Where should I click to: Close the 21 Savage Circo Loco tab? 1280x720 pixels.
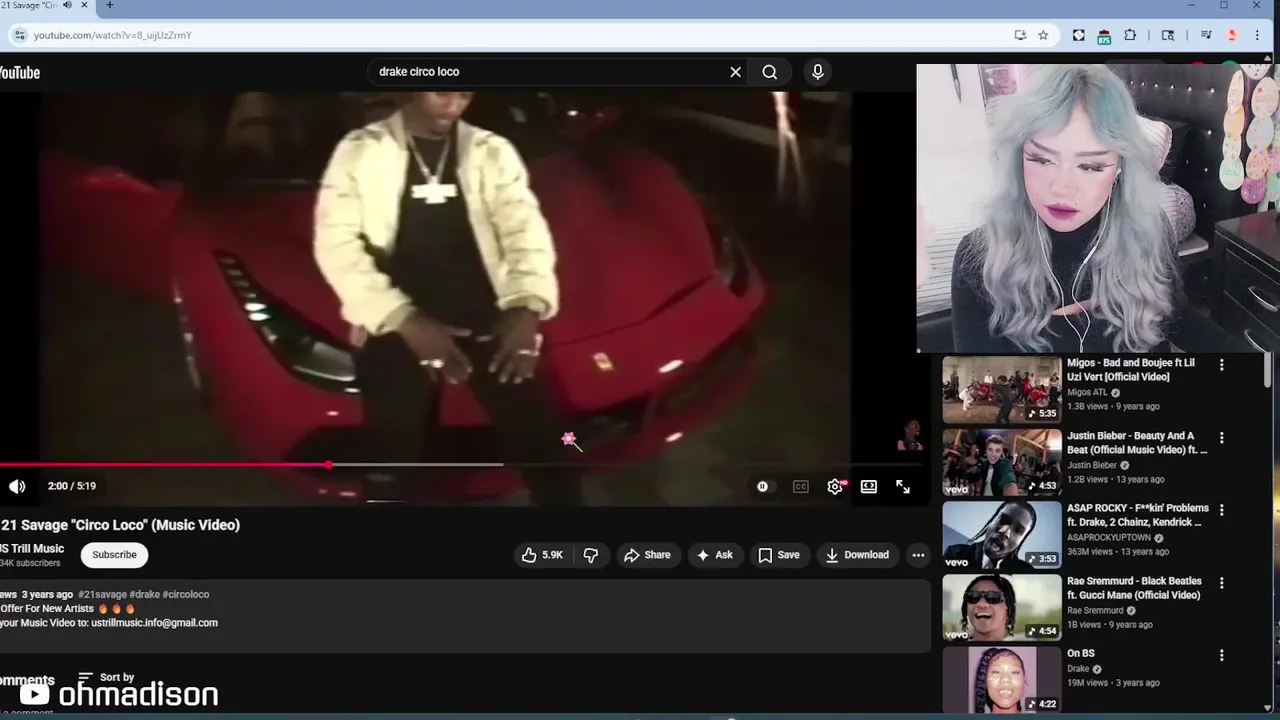(x=86, y=6)
